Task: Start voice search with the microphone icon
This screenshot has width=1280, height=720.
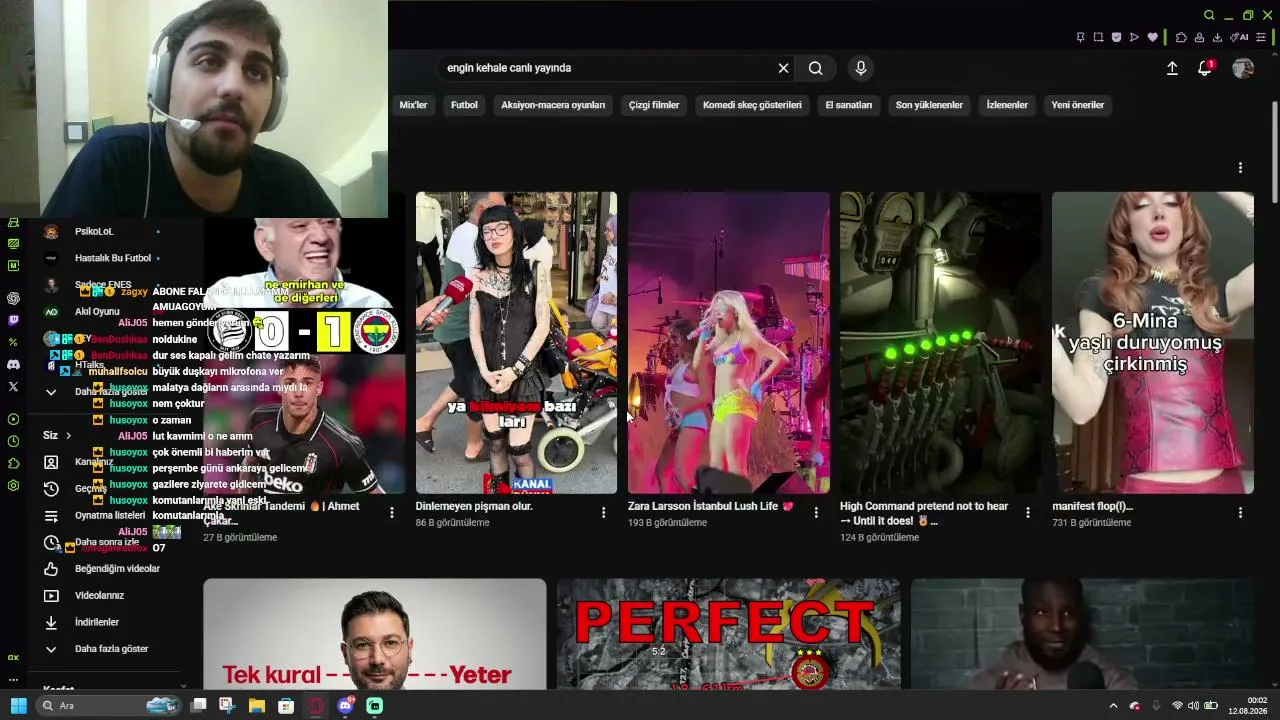Action: [x=861, y=68]
